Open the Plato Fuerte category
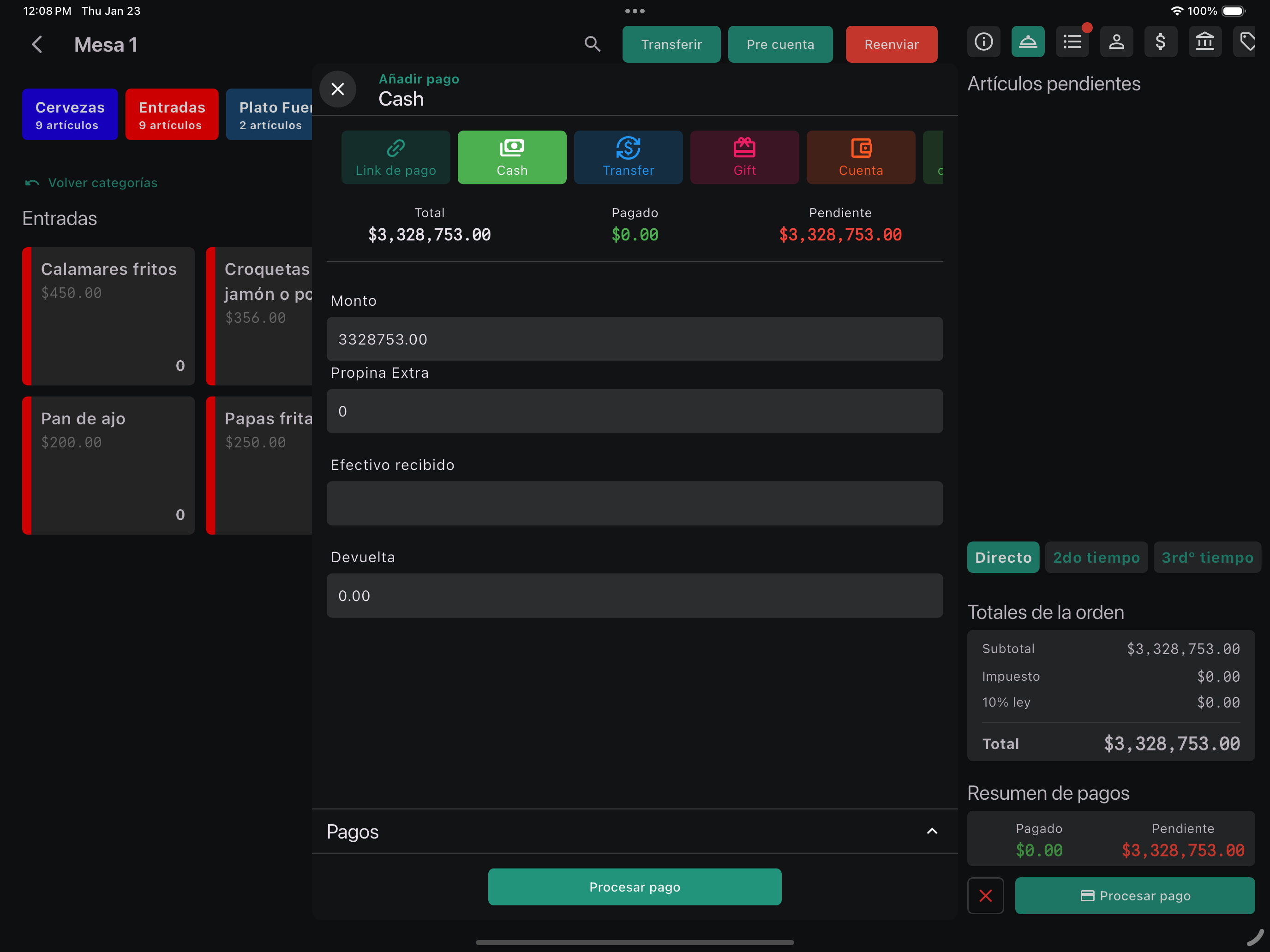The height and width of the screenshot is (952, 1270). 269,114
